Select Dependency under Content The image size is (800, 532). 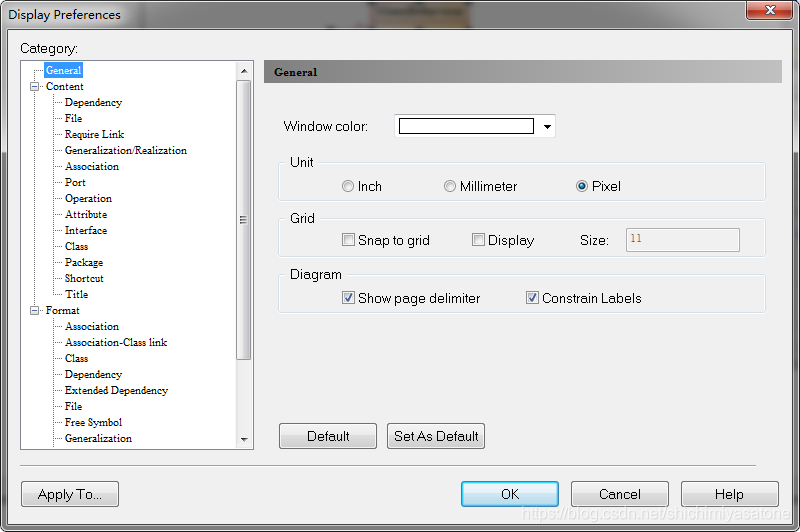(x=93, y=103)
